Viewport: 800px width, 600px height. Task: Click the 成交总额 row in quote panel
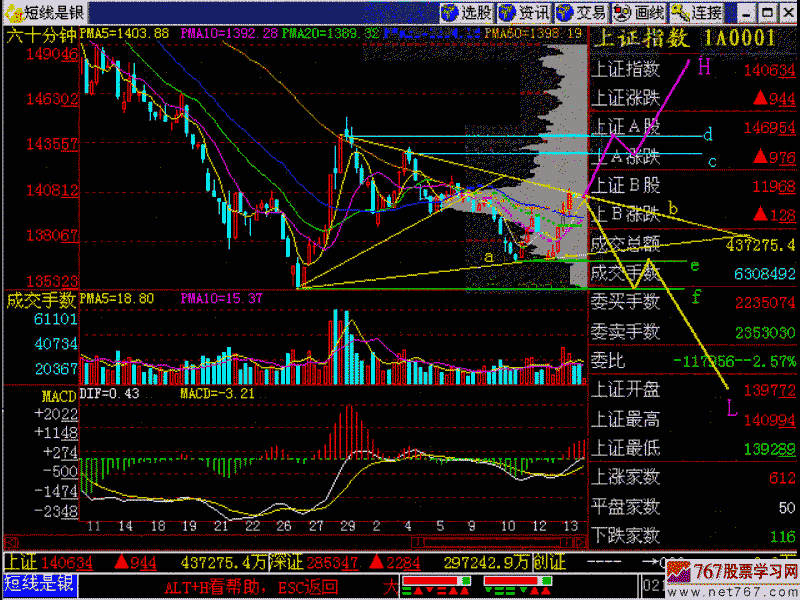tap(626, 243)
